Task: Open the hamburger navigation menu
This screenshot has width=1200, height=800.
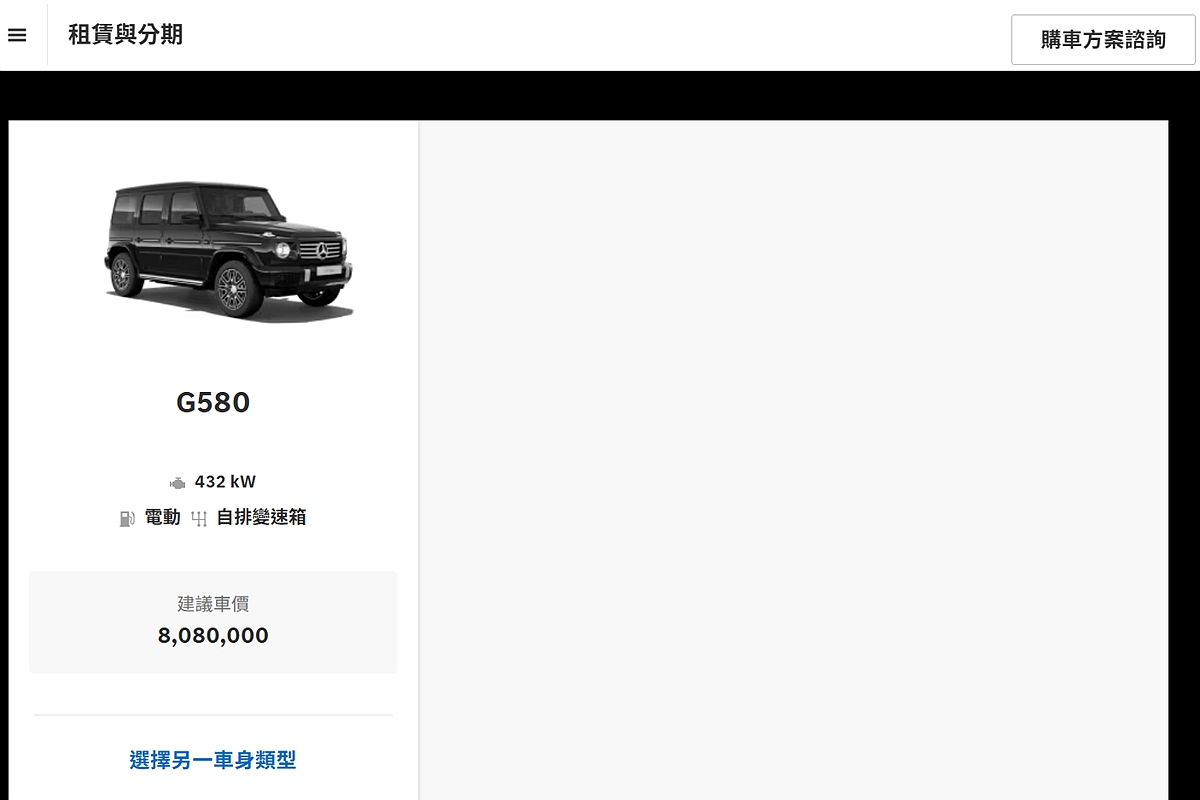Action: (x=17, y=35)
